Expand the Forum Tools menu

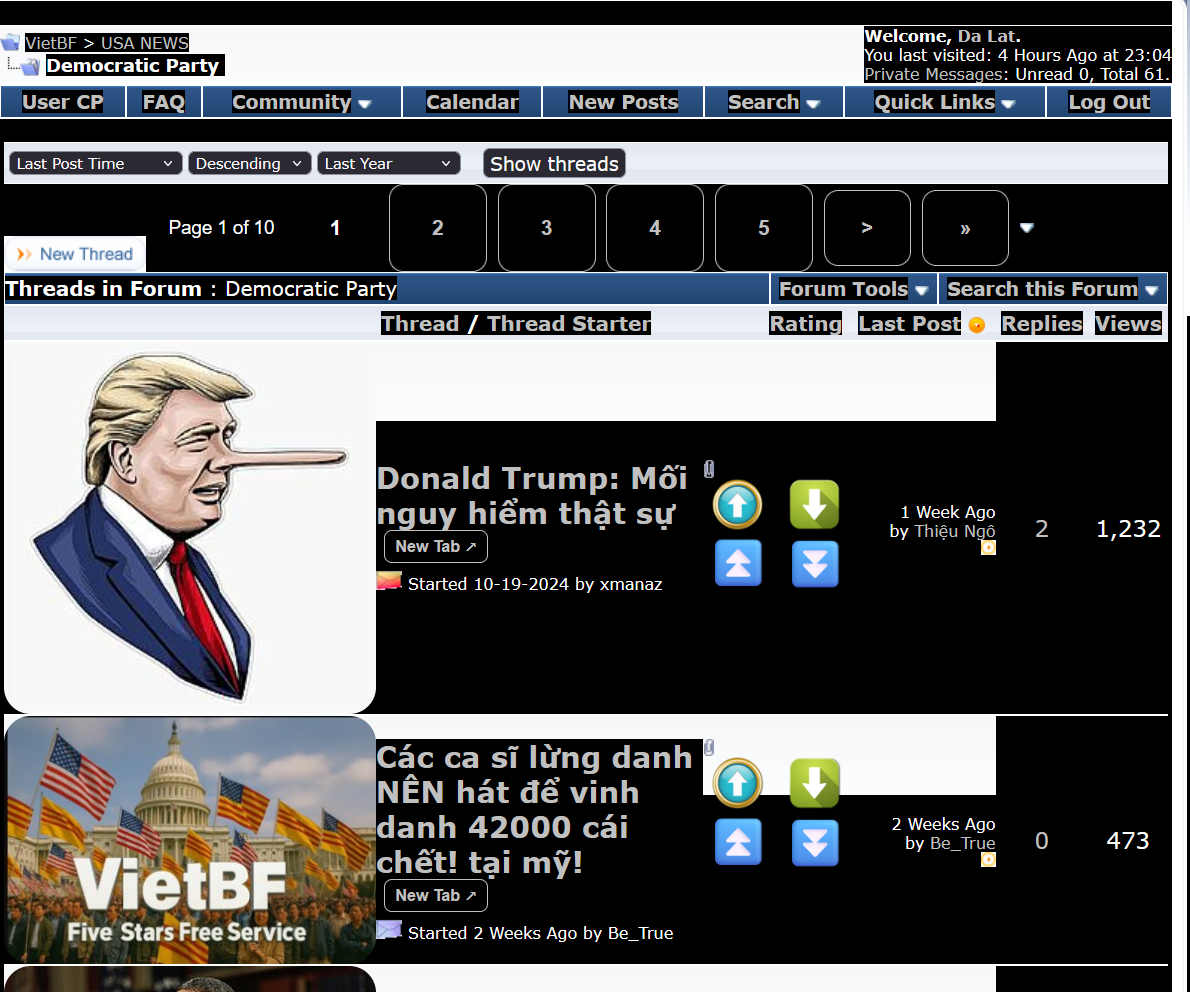853,289
